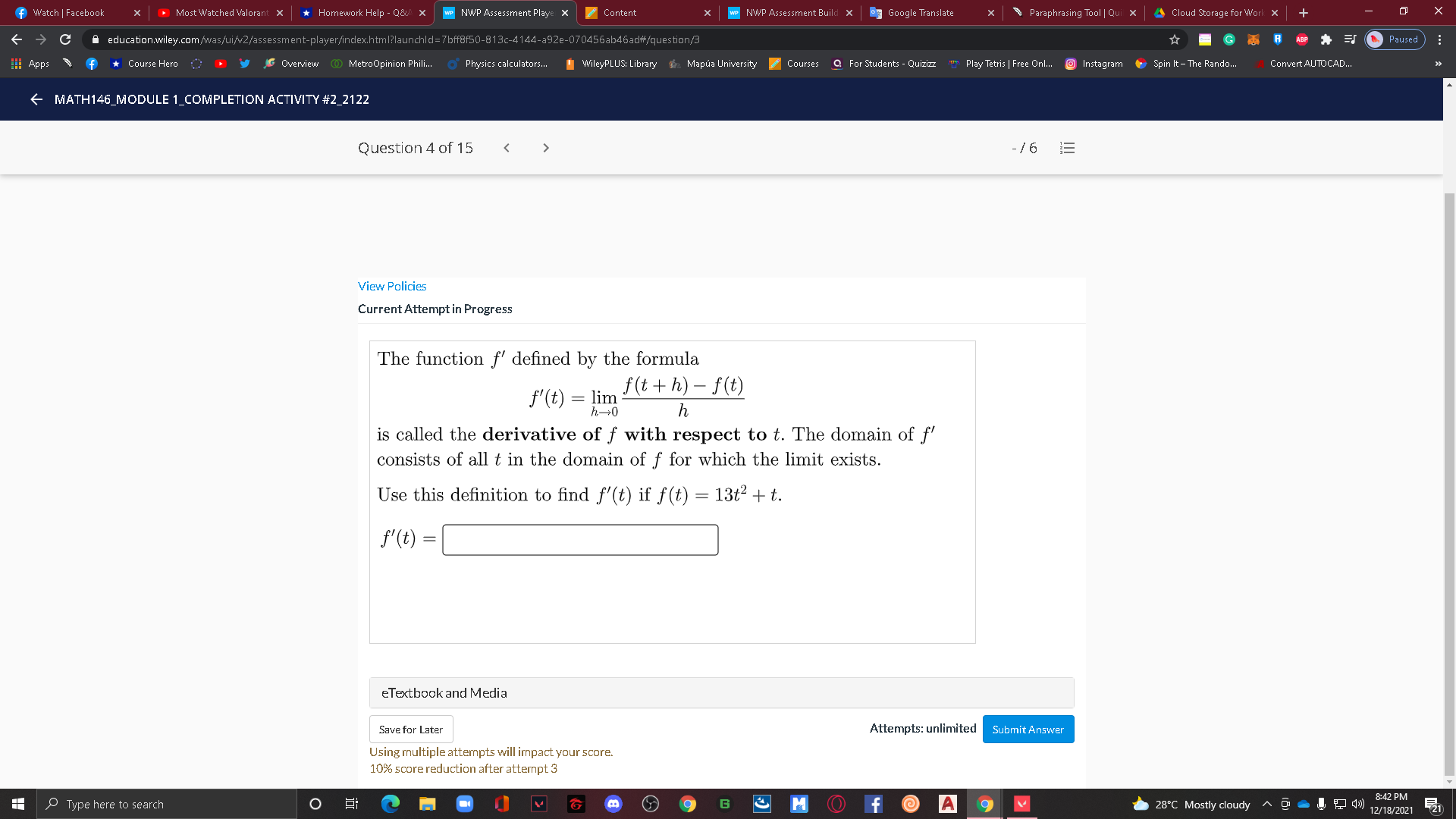The height and width of the screenshot is (819, 1456).
Task: Open the MetaMask extension
Action: [x=1254, y=39]
